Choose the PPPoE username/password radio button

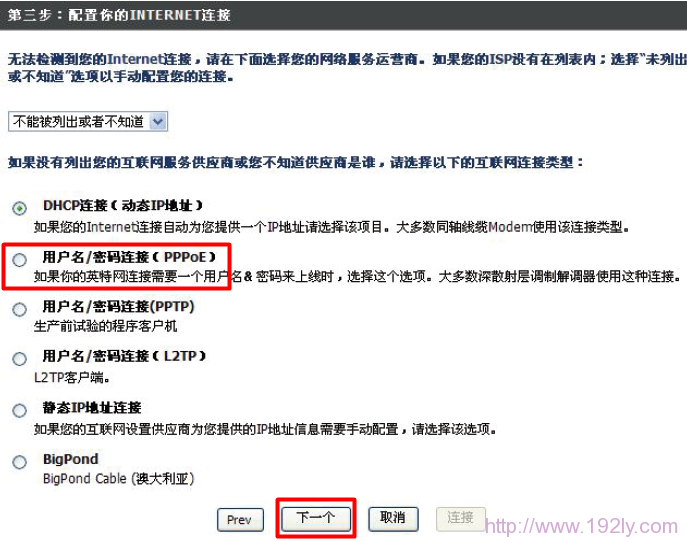19,260
